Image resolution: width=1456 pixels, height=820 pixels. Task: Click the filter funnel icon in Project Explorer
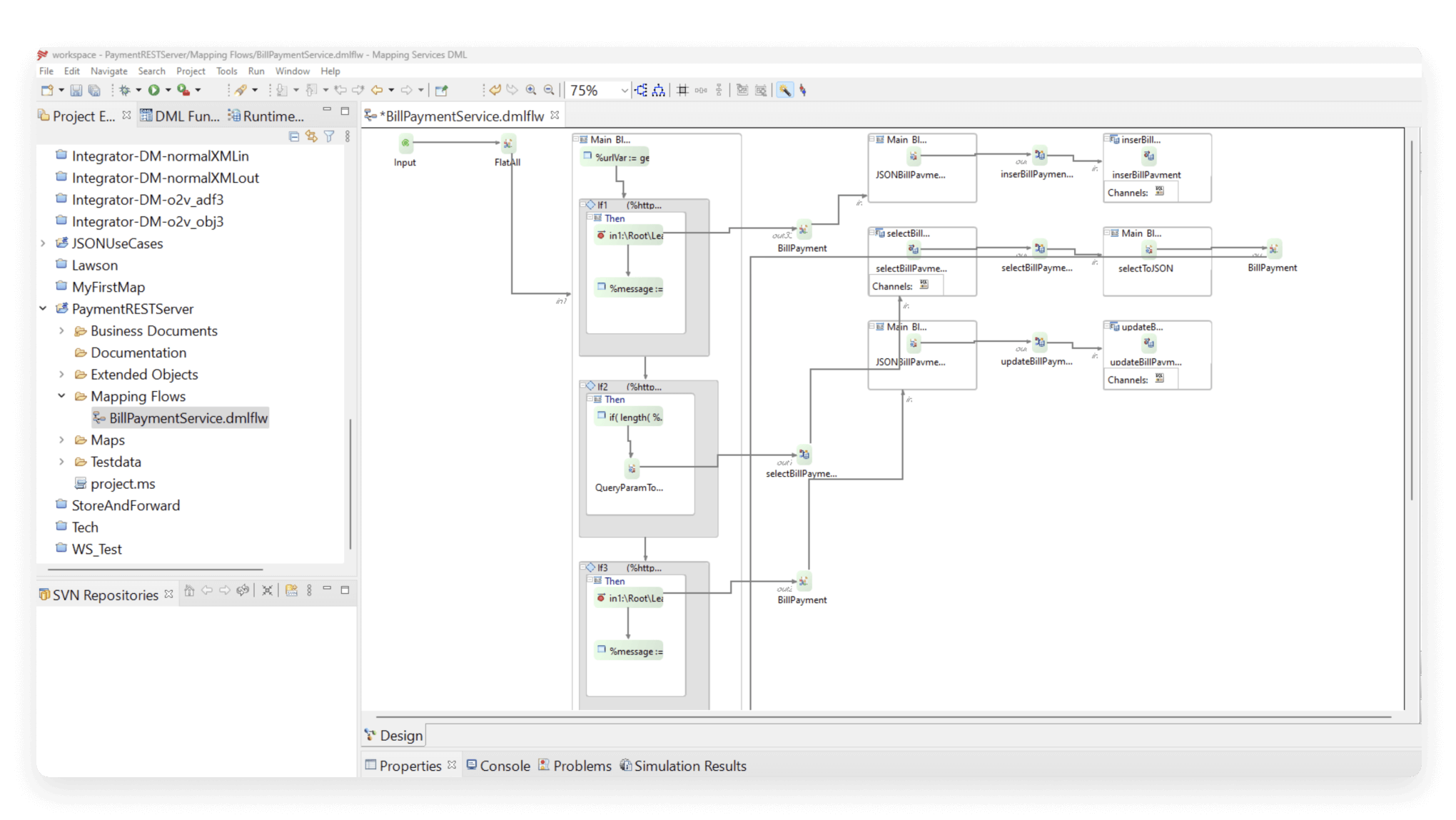pos(329,136)
